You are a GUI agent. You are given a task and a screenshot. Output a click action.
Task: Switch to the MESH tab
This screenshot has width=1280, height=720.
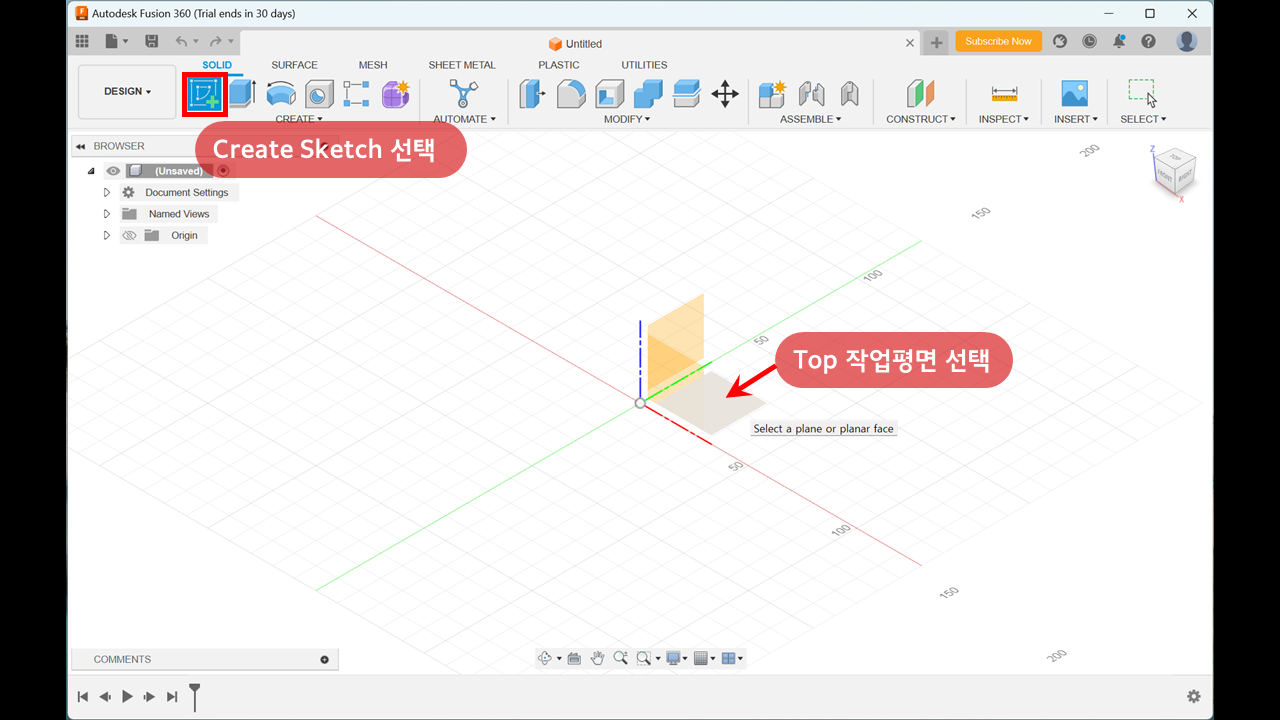coord(373,65)
